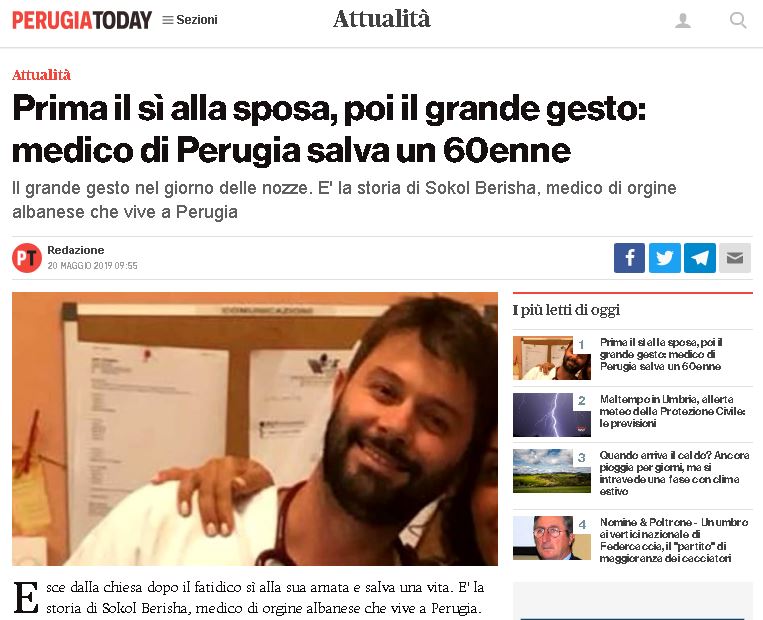Open the search magnifier icon
The height and width of the screenshot is (620, 763).
(x=738, y=20)
